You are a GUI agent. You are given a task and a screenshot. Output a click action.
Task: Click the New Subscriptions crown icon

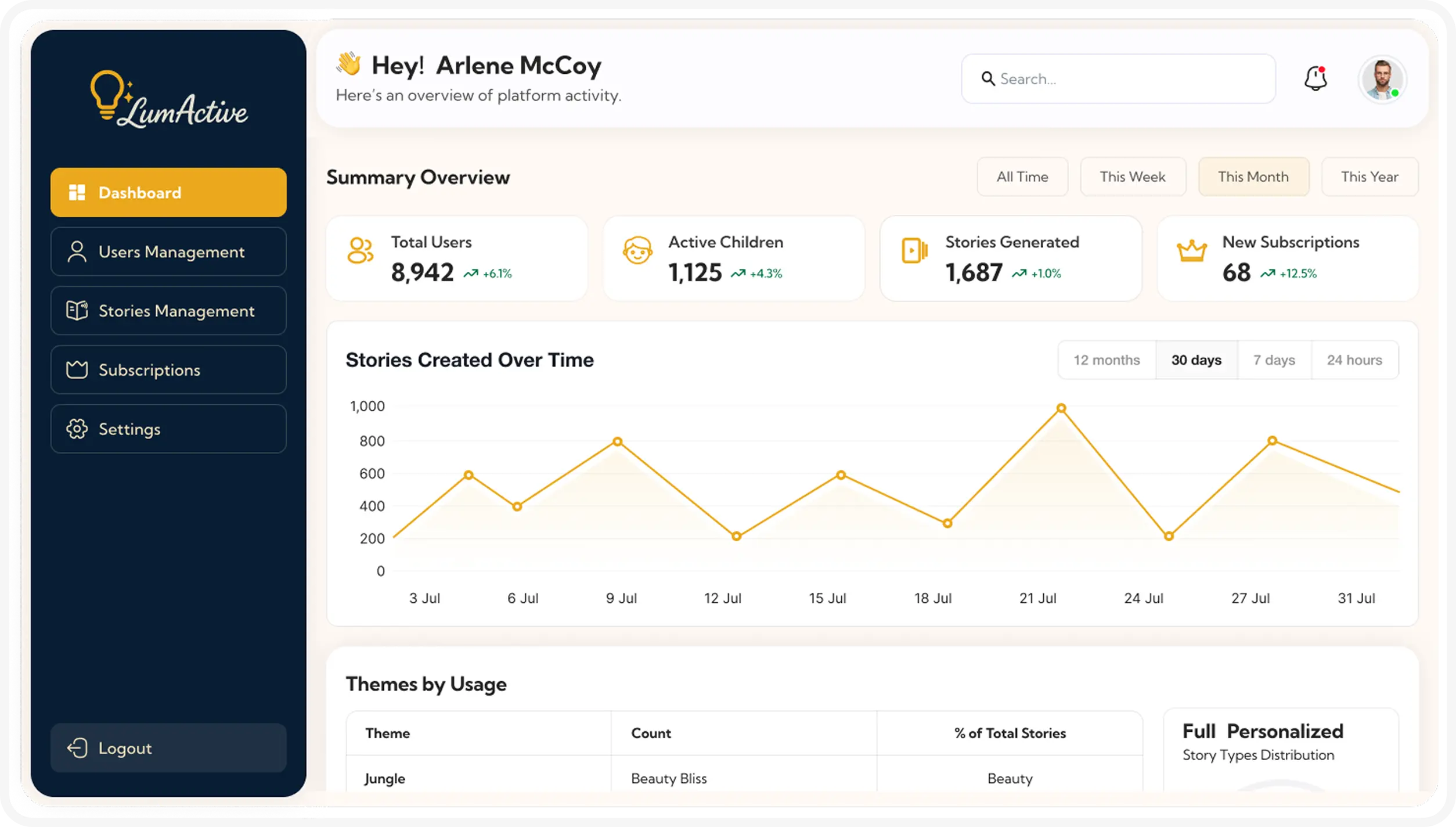pyautogui.click(x=1191, y=251)
